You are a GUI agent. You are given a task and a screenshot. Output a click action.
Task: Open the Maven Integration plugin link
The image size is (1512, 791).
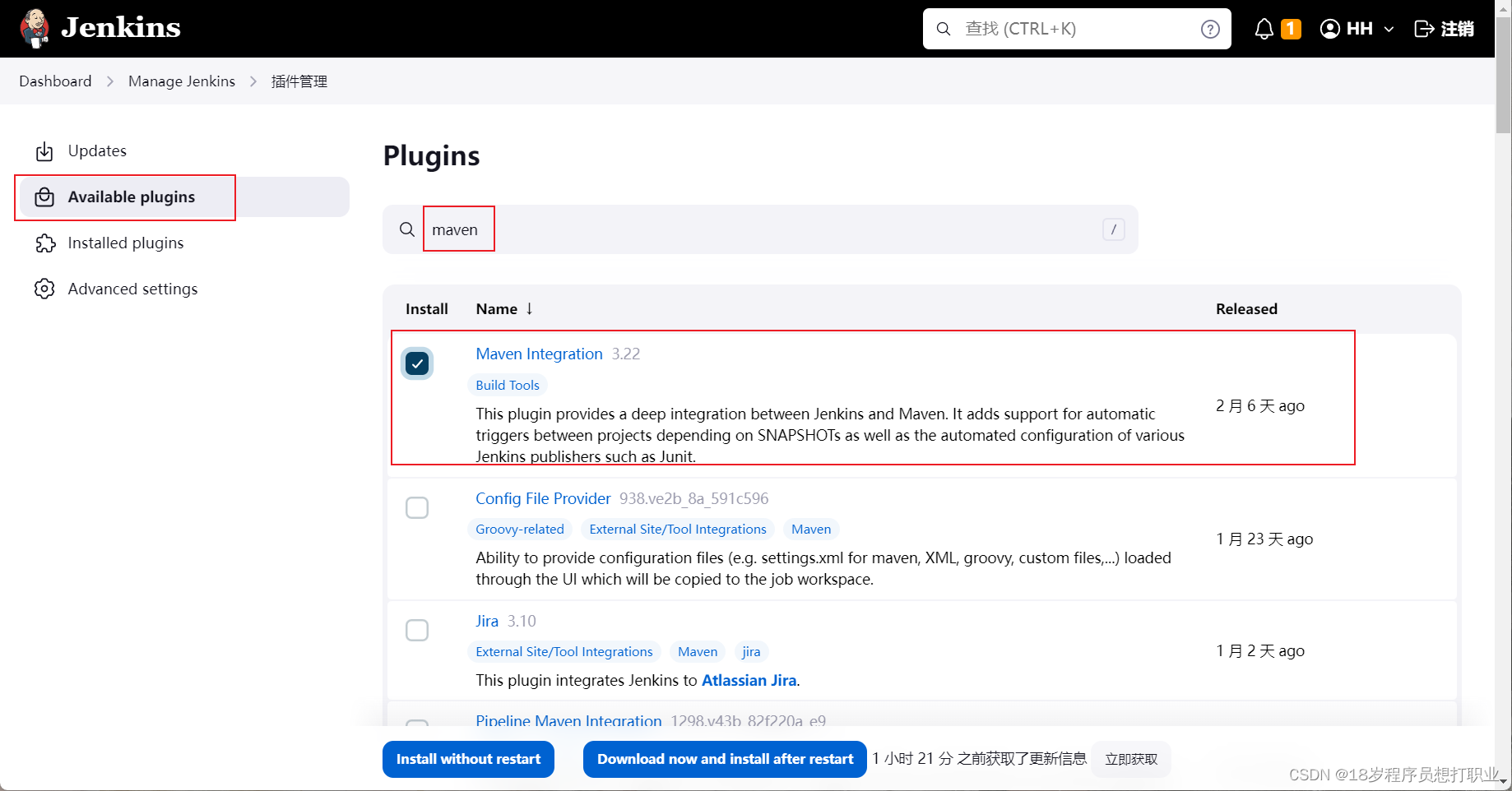(539, 354)
